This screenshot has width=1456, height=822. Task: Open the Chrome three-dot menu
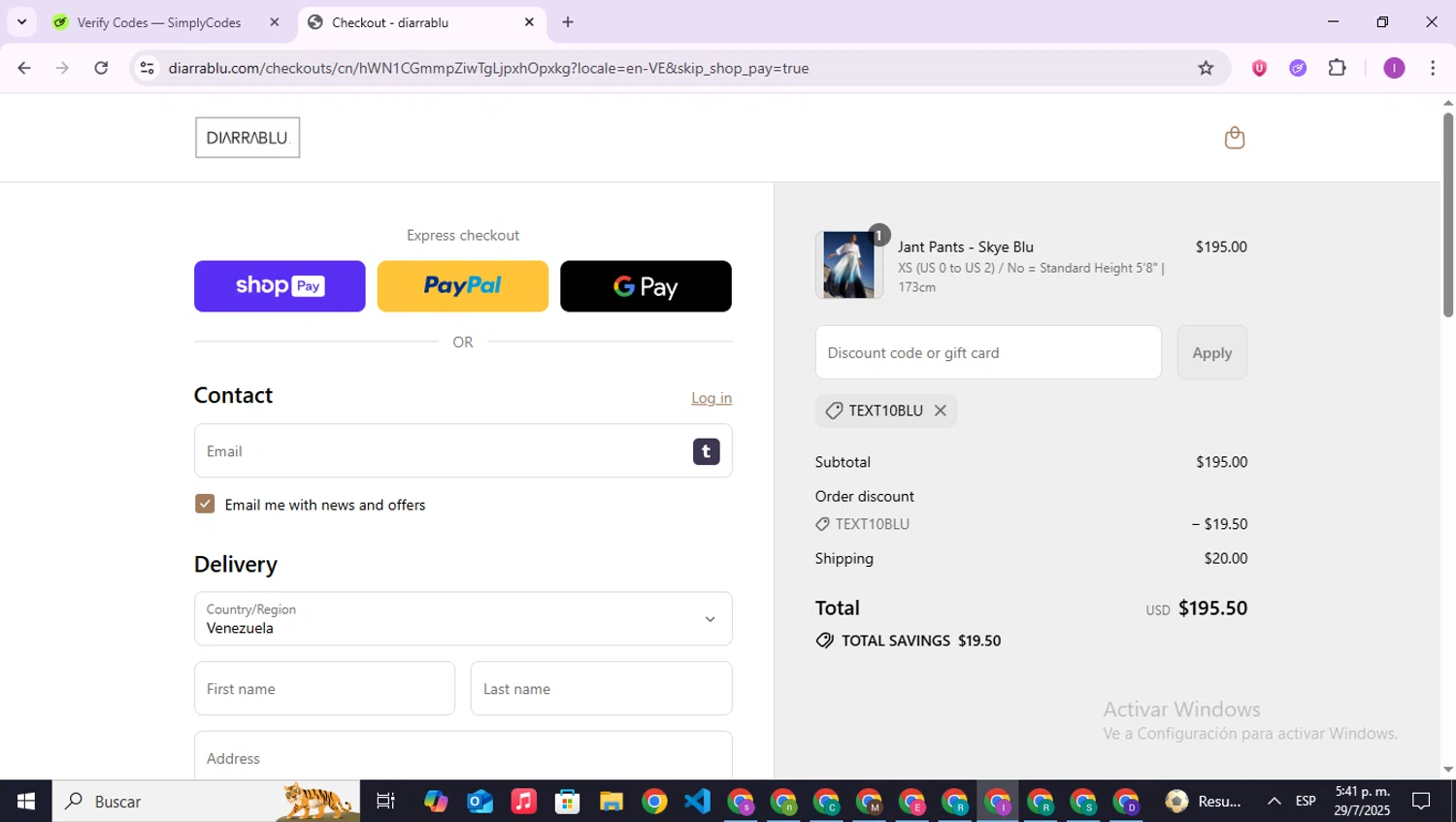(1433, 68)
